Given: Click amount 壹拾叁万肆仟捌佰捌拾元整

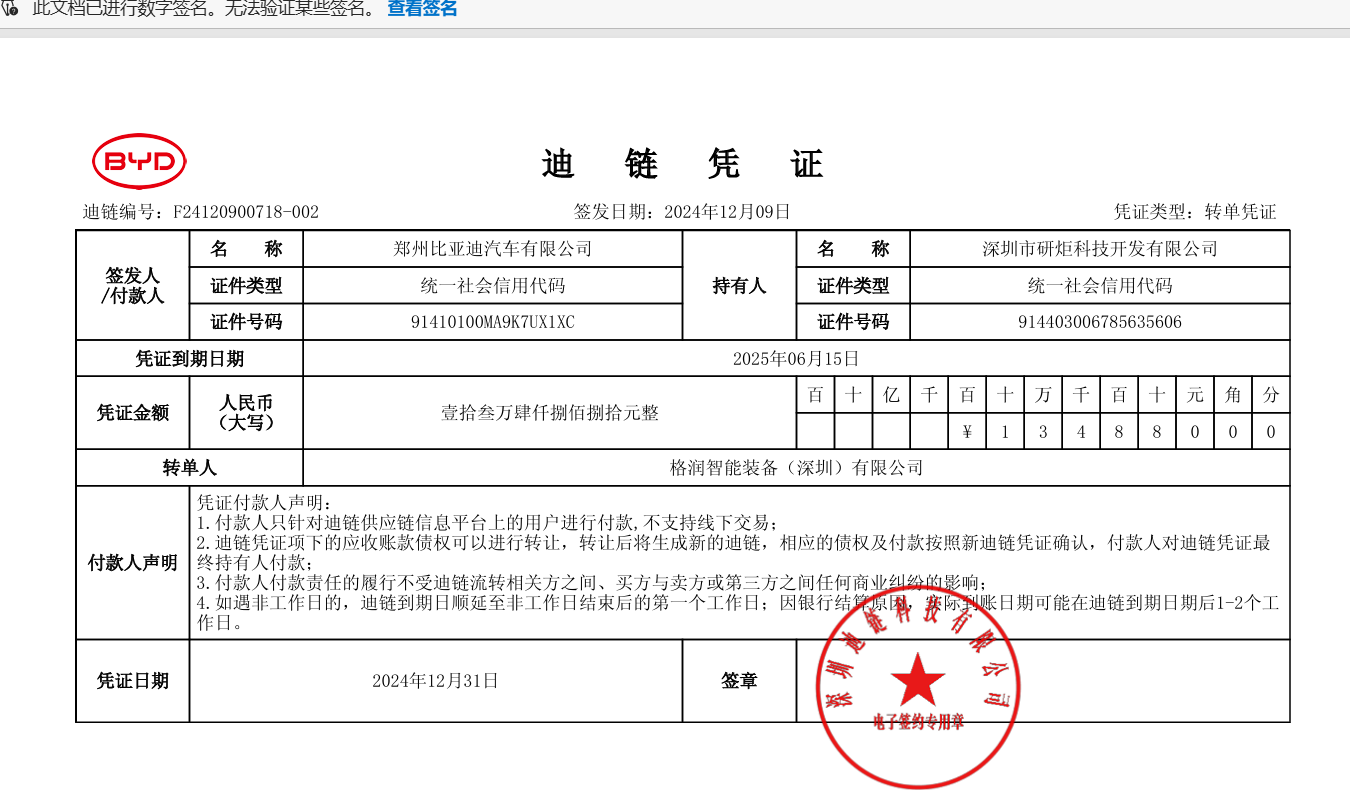Looking at the screenshot, I should tap(550, 413).
